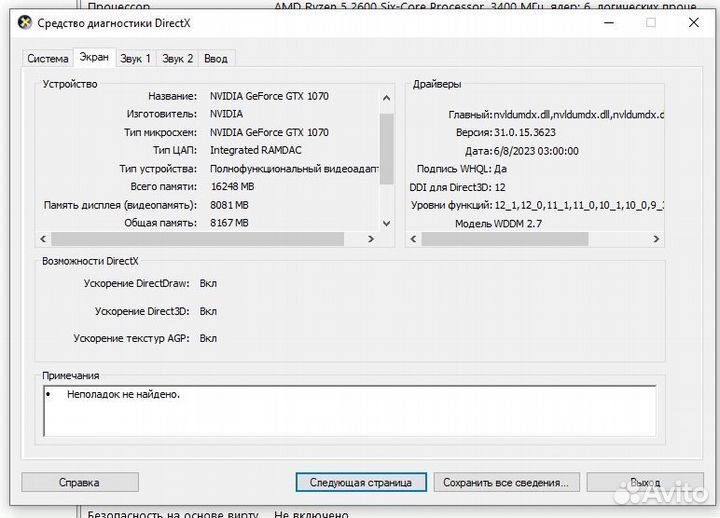Click the right arrow of Драйверы horizontal scrollbar

pos(656,239)
